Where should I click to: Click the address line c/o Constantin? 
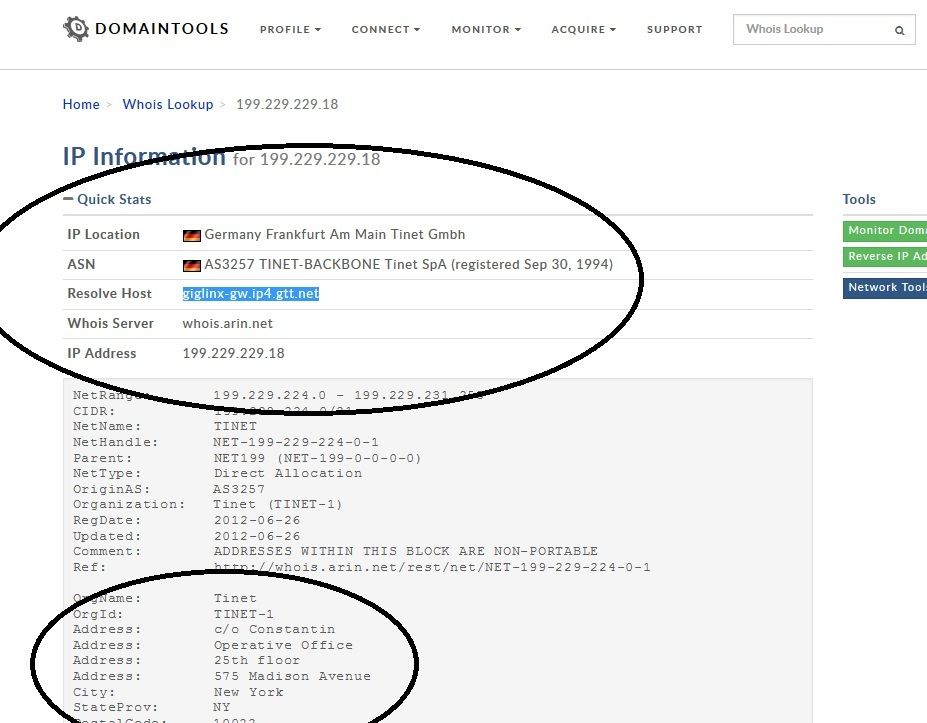[274, 630]
